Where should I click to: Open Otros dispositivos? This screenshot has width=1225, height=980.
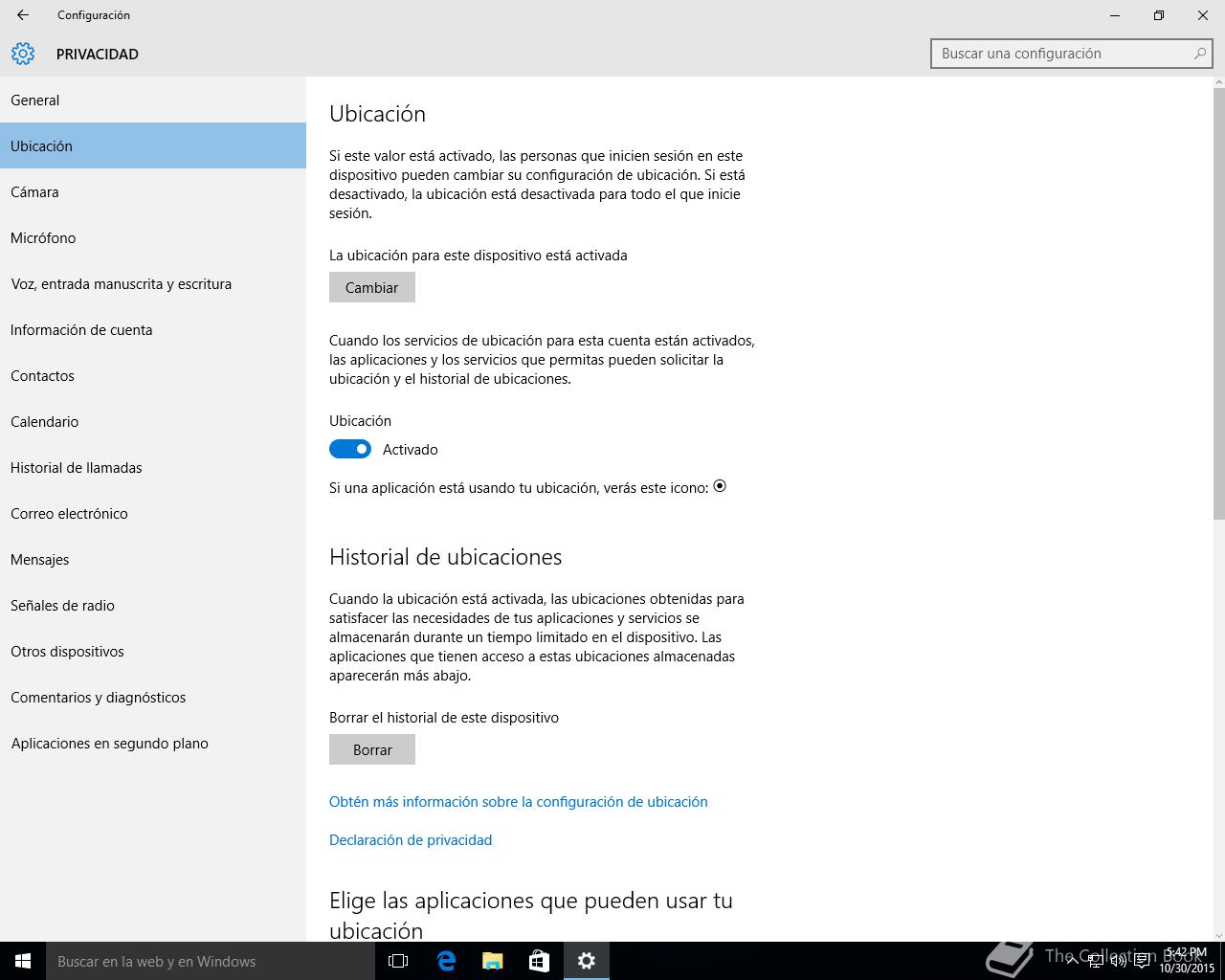(153, 651)
